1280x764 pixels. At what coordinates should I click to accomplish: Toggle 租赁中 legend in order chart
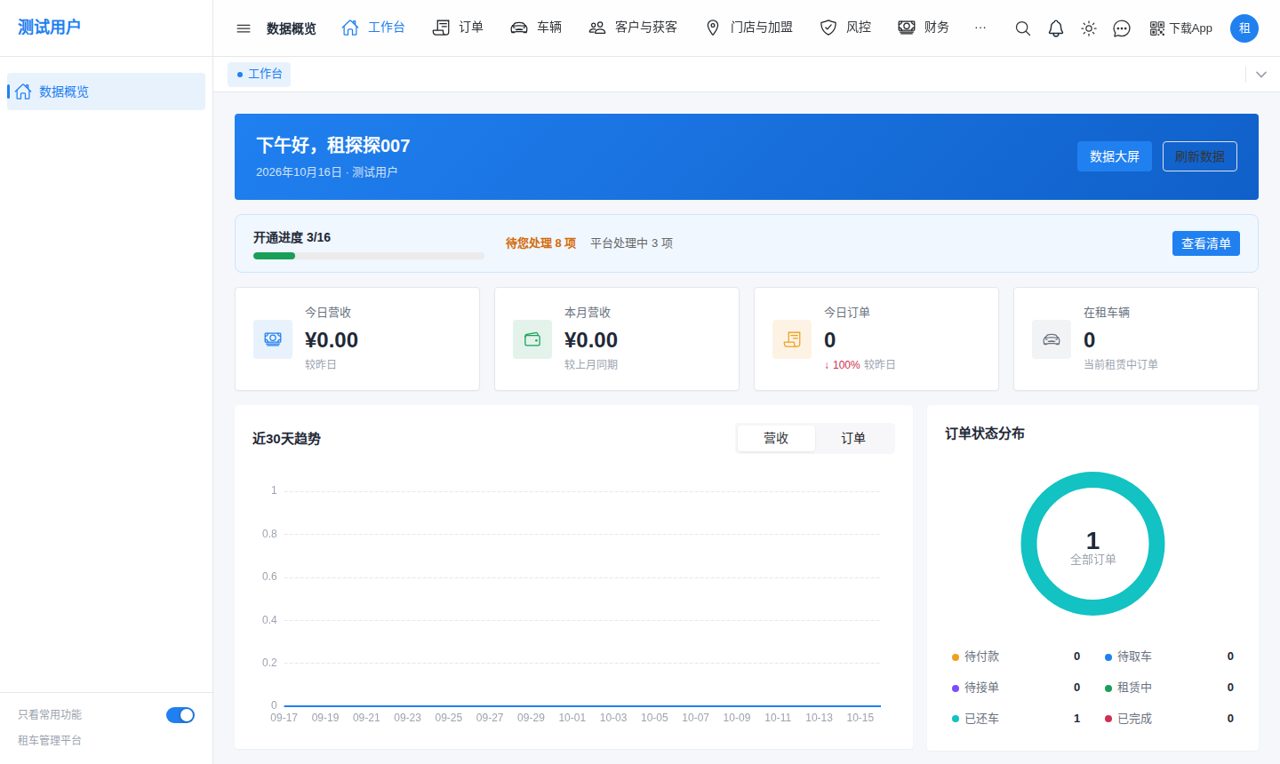click(1128, 688)
